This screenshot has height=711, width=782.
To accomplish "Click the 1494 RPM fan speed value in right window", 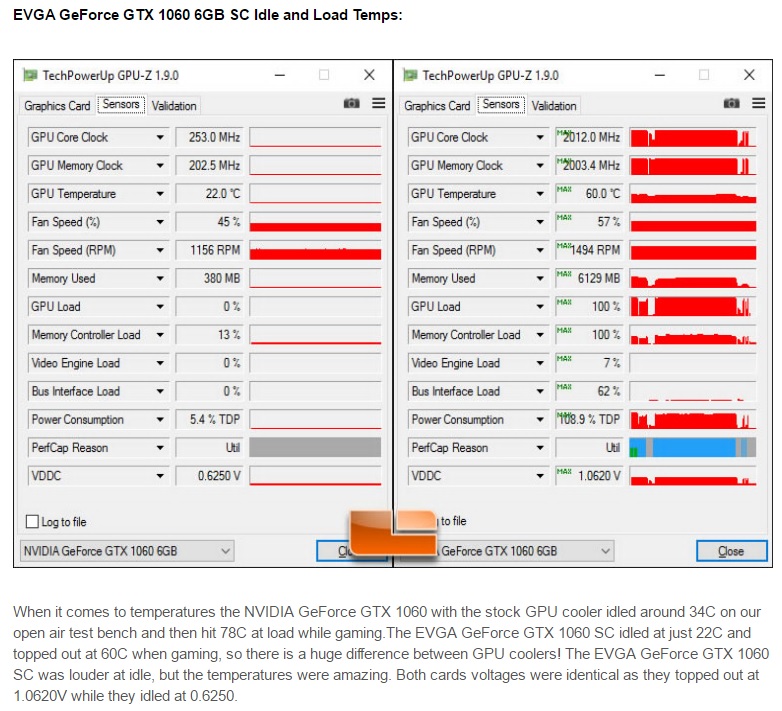I will 589,250.
